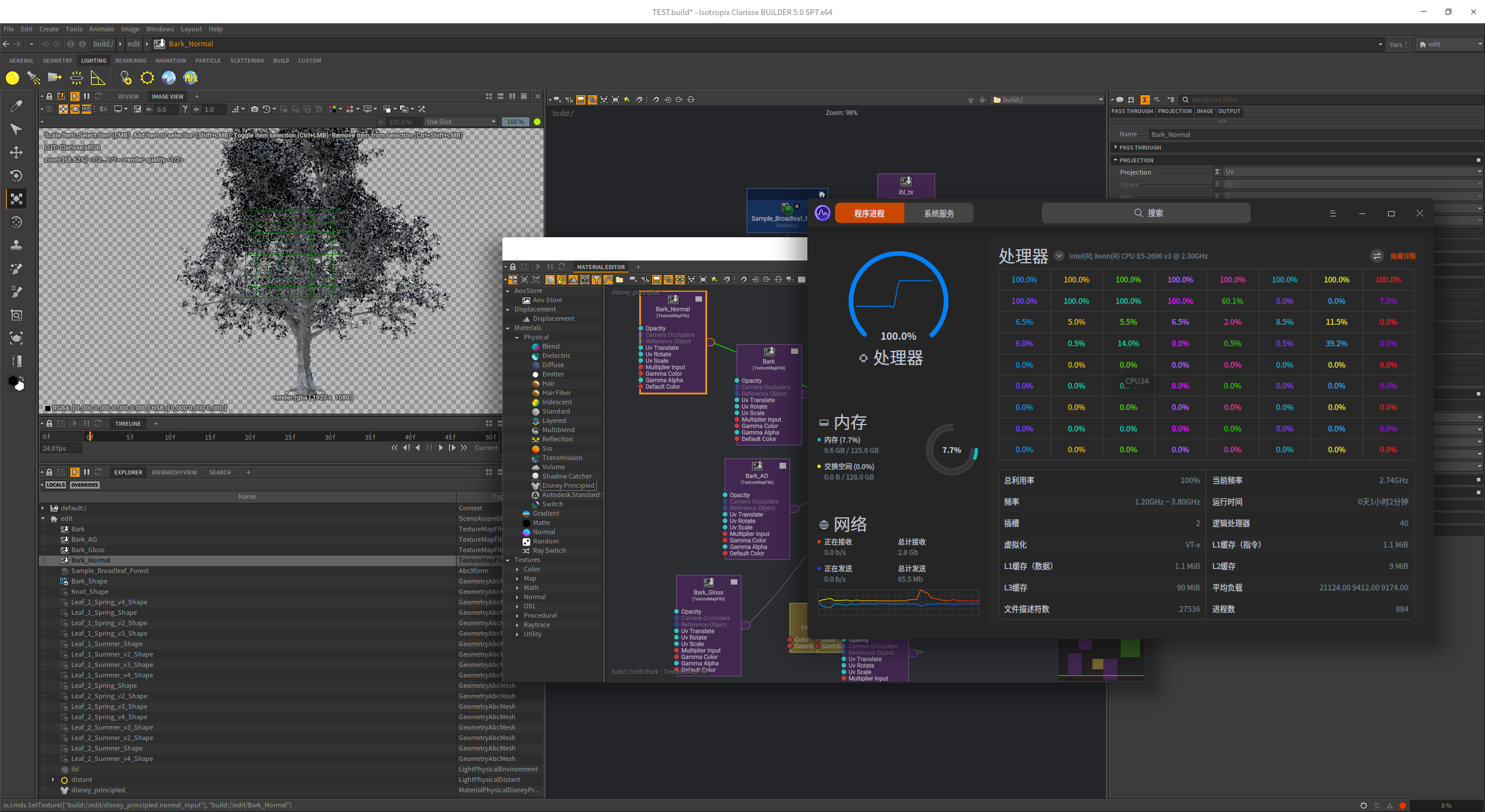Click the Bark_AO texture node icon

pyautogui.click(x=757, y=466)
